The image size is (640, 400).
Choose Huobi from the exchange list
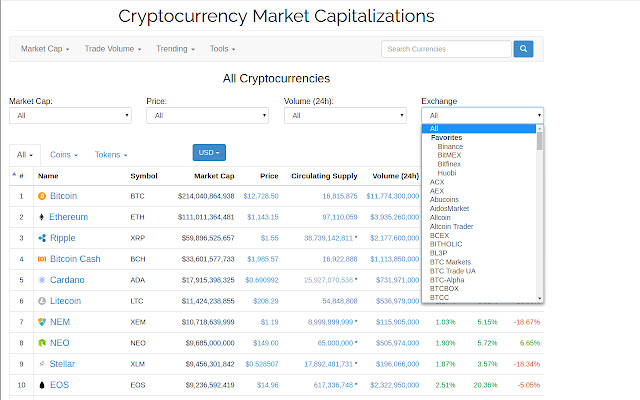pyautogui.click(x=447, y=173)
